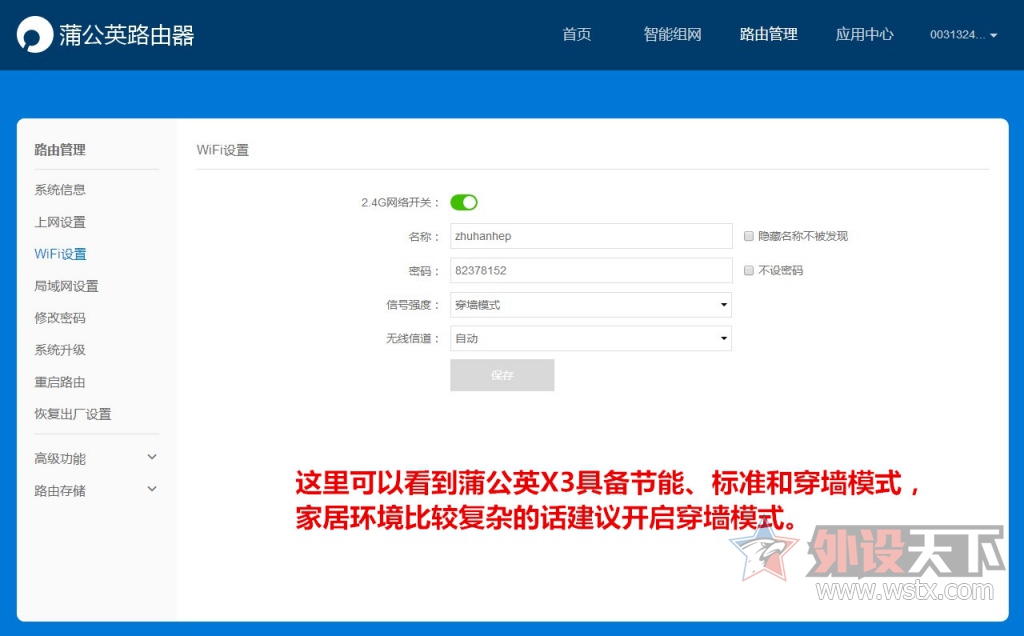Open 系统信息 in sidebar
Viewport: 1024px width, 636px height.
[x=60, y=189]
